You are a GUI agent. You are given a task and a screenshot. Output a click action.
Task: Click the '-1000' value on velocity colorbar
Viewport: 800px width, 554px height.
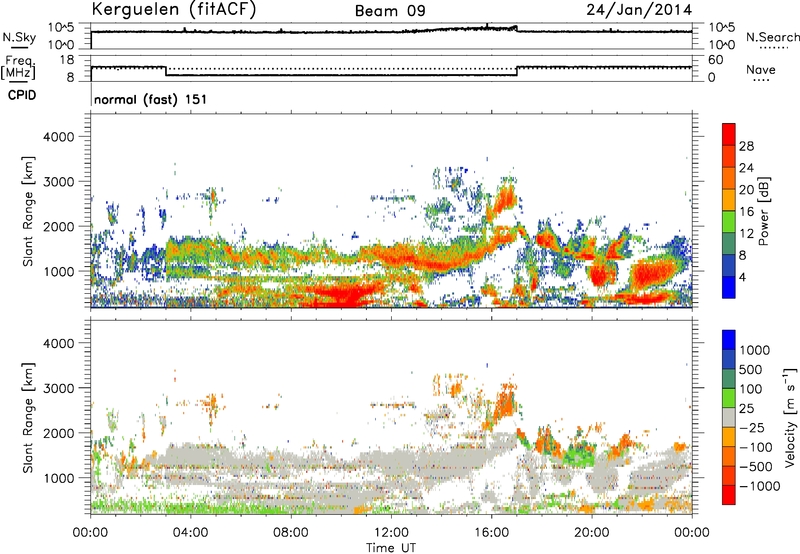[x=759, y=486]
